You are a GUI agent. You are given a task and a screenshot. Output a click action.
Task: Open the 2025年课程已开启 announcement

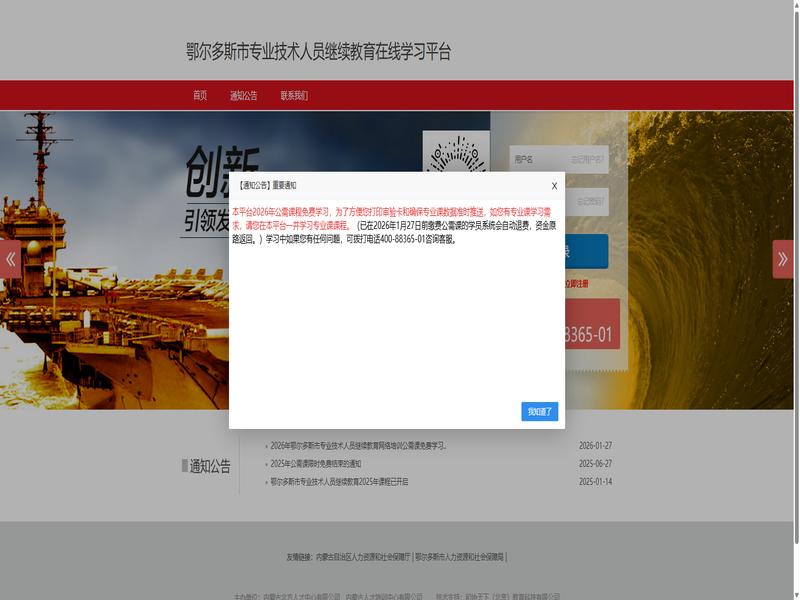339,482
